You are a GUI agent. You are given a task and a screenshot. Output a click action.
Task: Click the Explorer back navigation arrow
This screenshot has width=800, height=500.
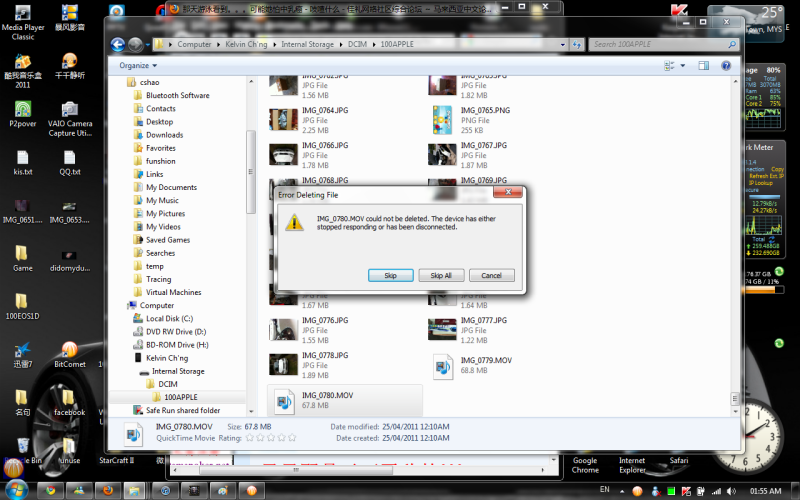117,44
